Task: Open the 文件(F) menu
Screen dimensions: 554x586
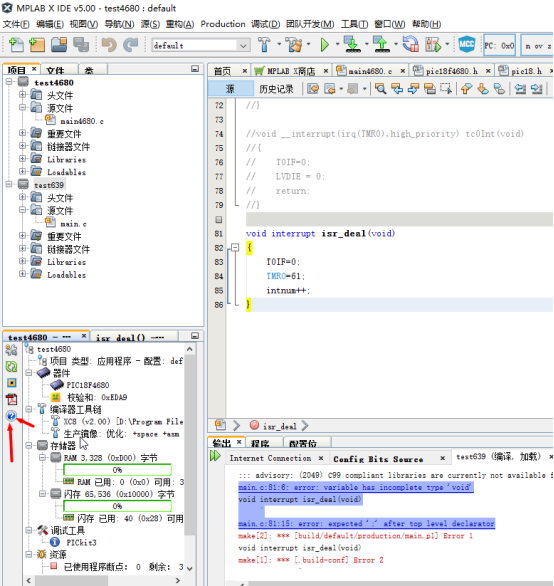Action: coord(16,24)
